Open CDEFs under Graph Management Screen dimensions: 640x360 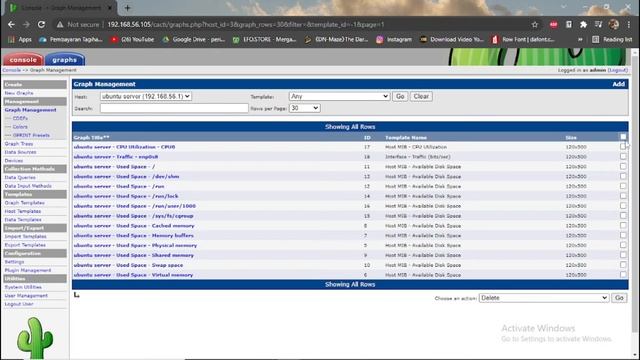[x=20, y=118]
